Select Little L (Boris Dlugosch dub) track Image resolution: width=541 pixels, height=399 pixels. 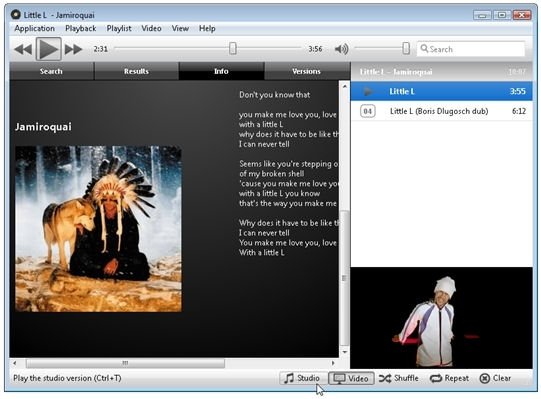pos(442,111)
